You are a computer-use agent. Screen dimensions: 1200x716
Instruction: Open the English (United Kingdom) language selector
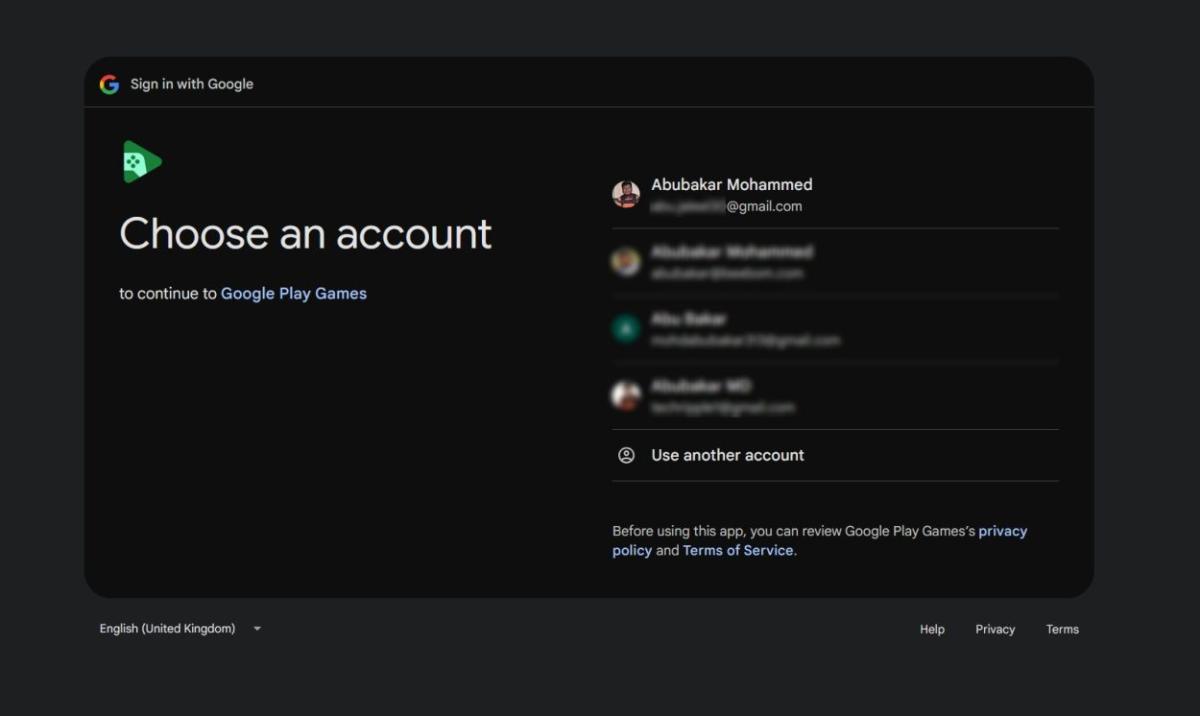pos(168,629)
